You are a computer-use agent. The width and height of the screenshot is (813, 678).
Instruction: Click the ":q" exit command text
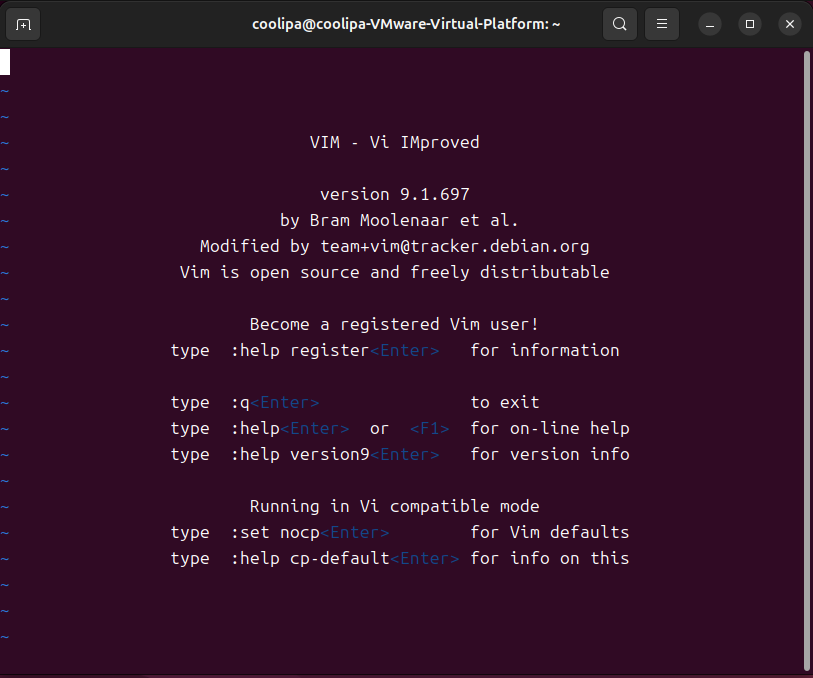pyautogui.click(x=240, y=403)
